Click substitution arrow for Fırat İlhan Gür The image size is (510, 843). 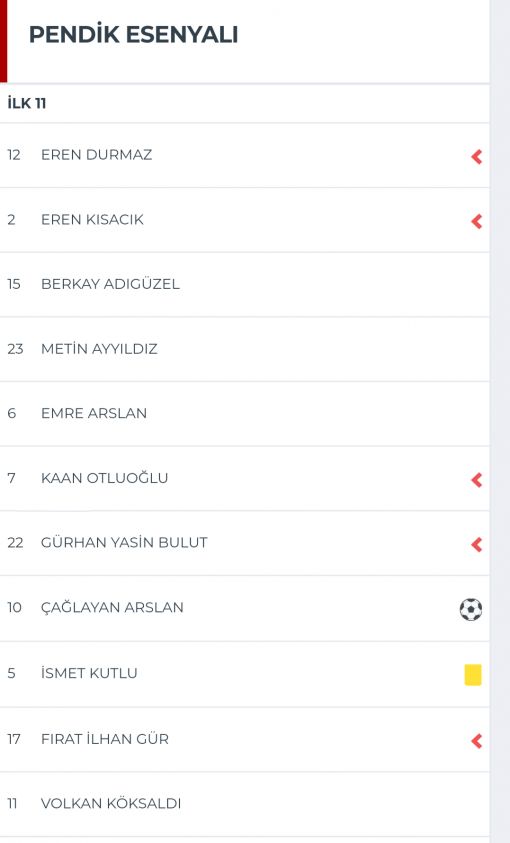pyautogui.click(x=476, y=741)
